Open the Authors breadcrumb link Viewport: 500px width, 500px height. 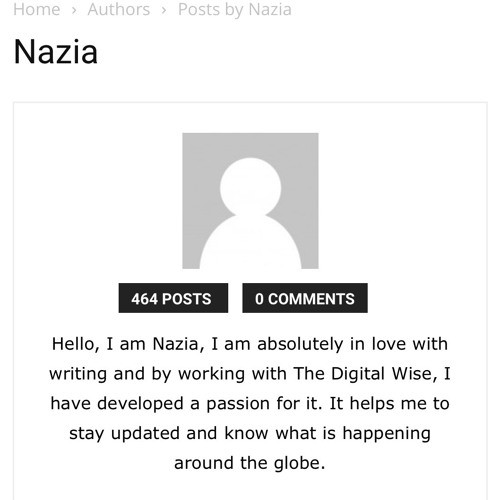[119, 9]
